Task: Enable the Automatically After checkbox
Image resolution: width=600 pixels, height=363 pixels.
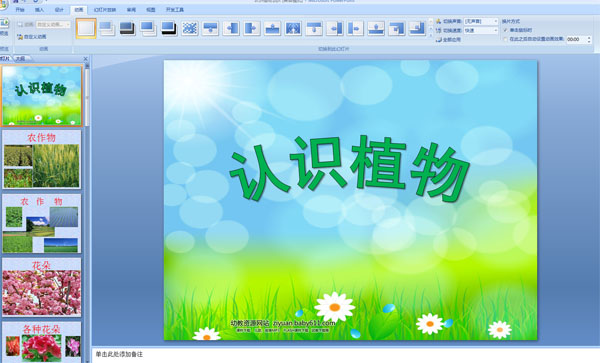Action: click(x=505, y=39)
